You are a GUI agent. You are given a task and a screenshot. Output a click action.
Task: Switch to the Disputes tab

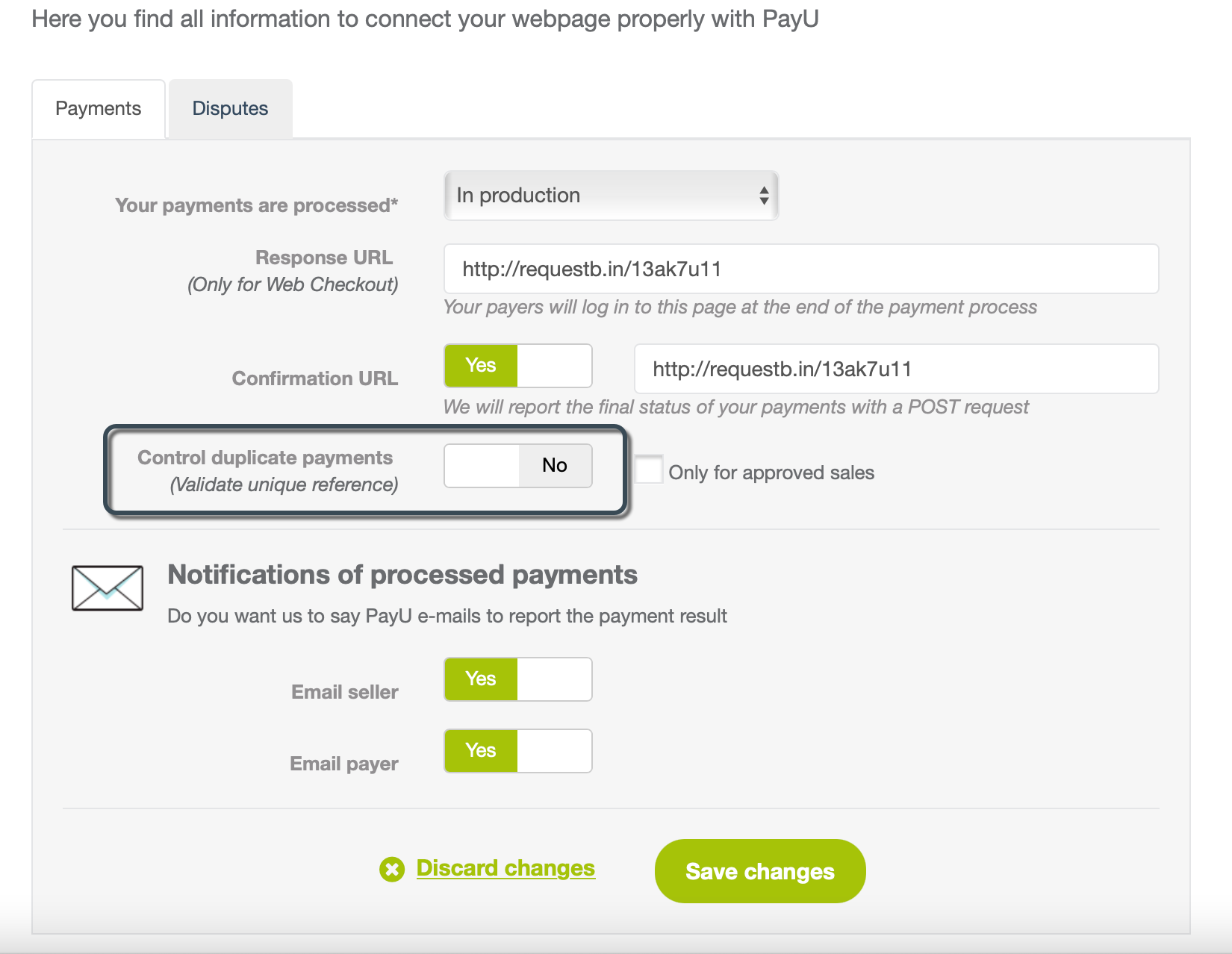[230, 109]
